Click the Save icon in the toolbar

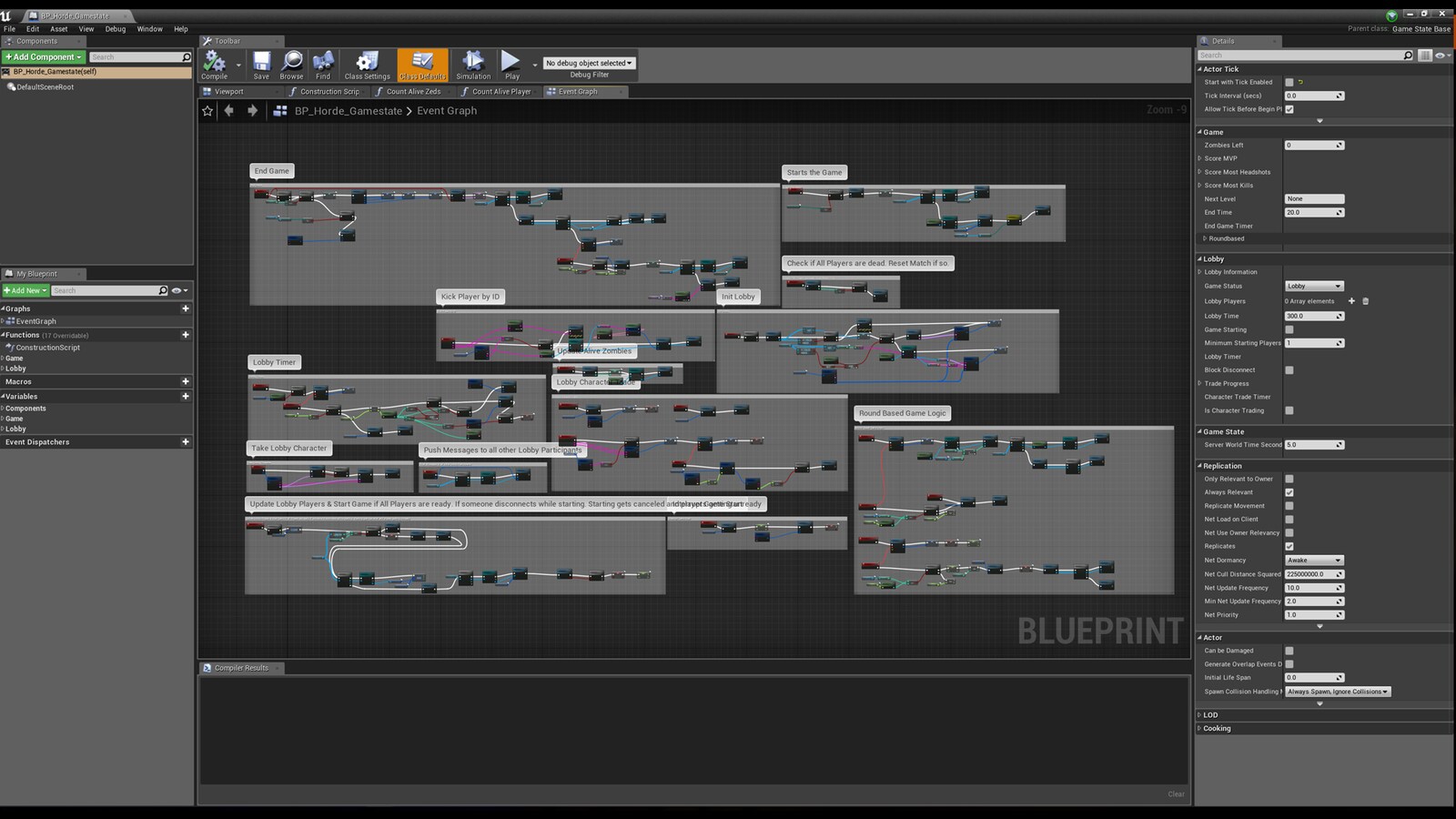pos(261,62)
